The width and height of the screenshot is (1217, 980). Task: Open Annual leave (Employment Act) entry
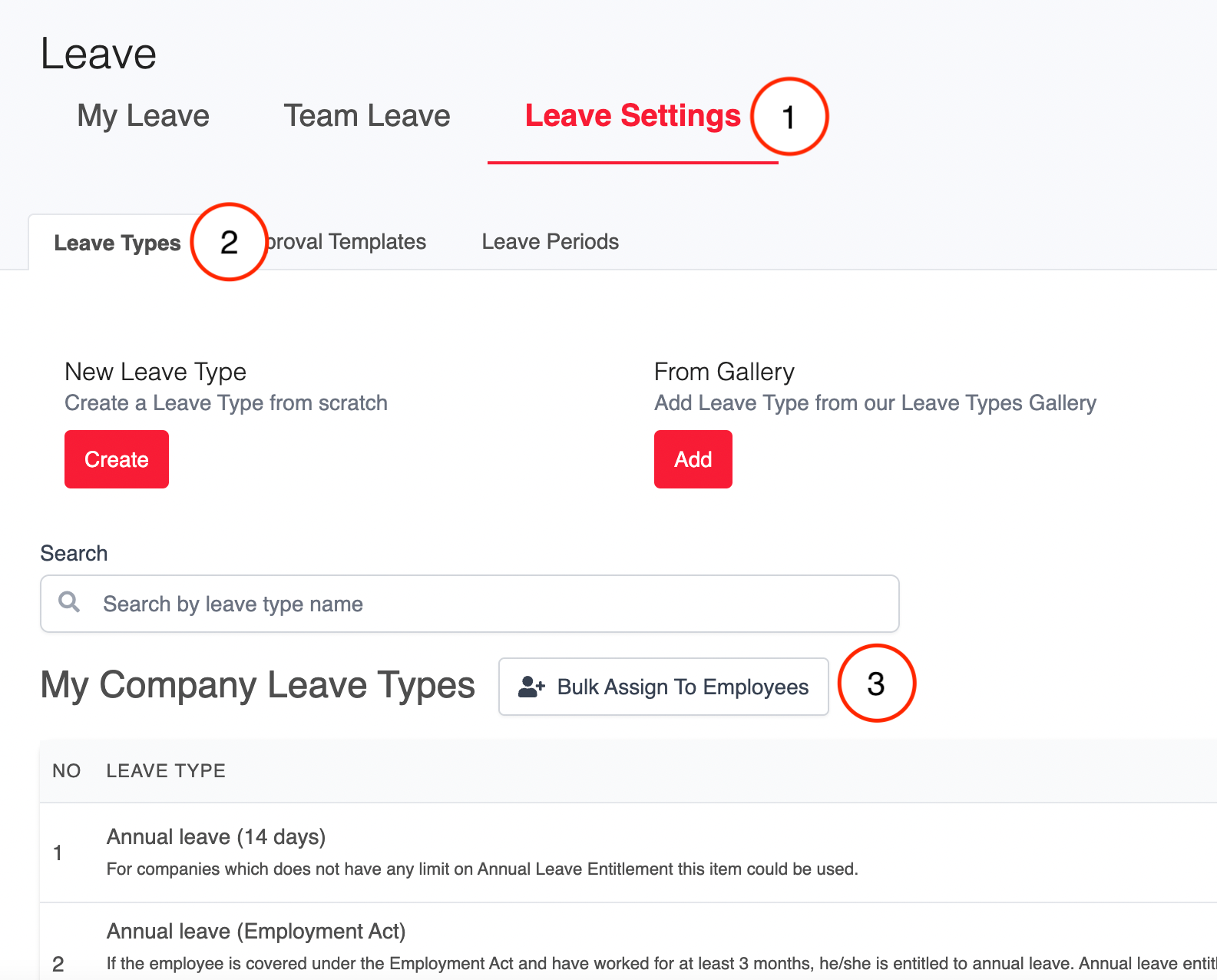tap(256, 931)
